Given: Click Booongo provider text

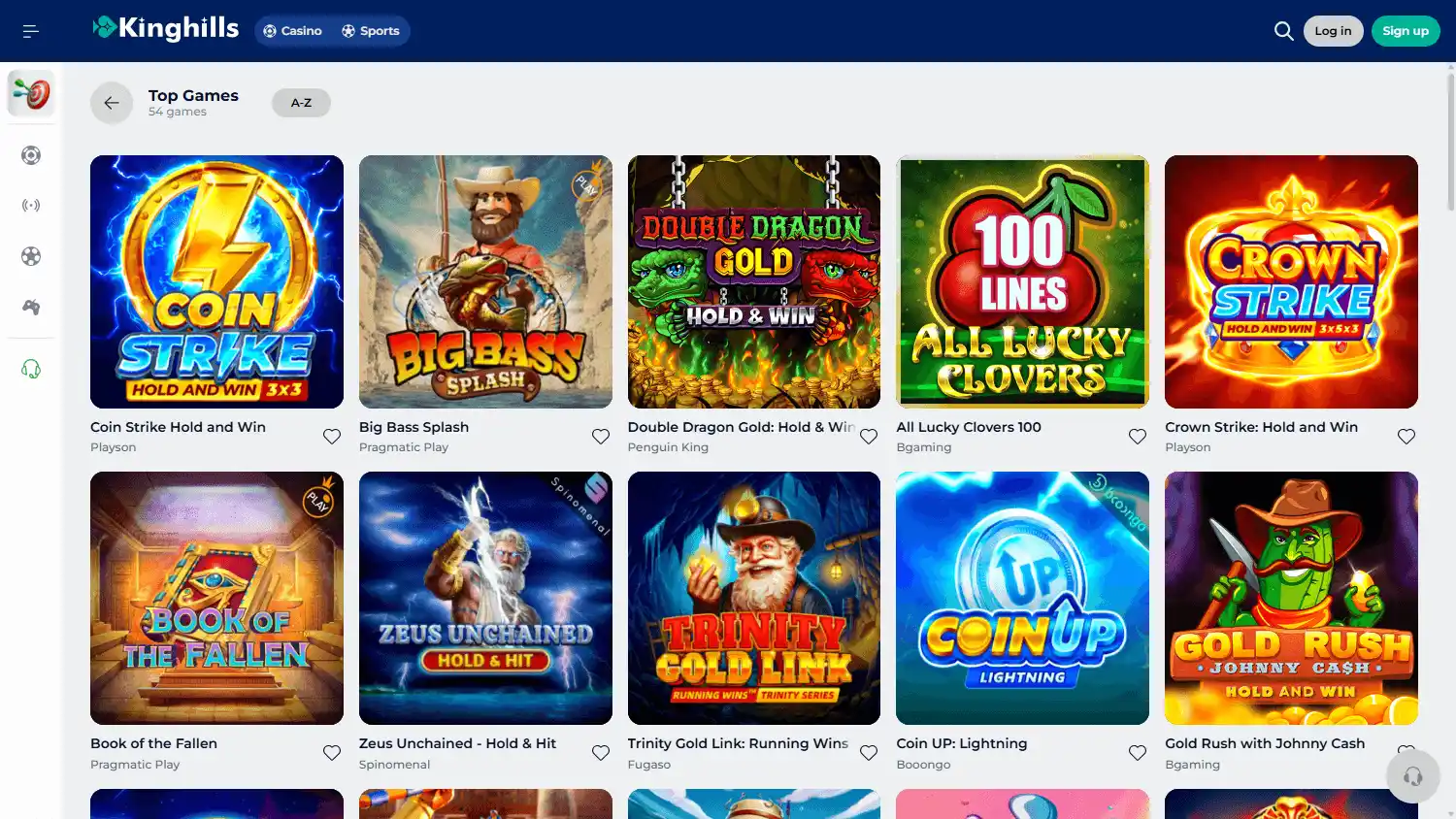Looking at the screenshot, I should 923,765.
